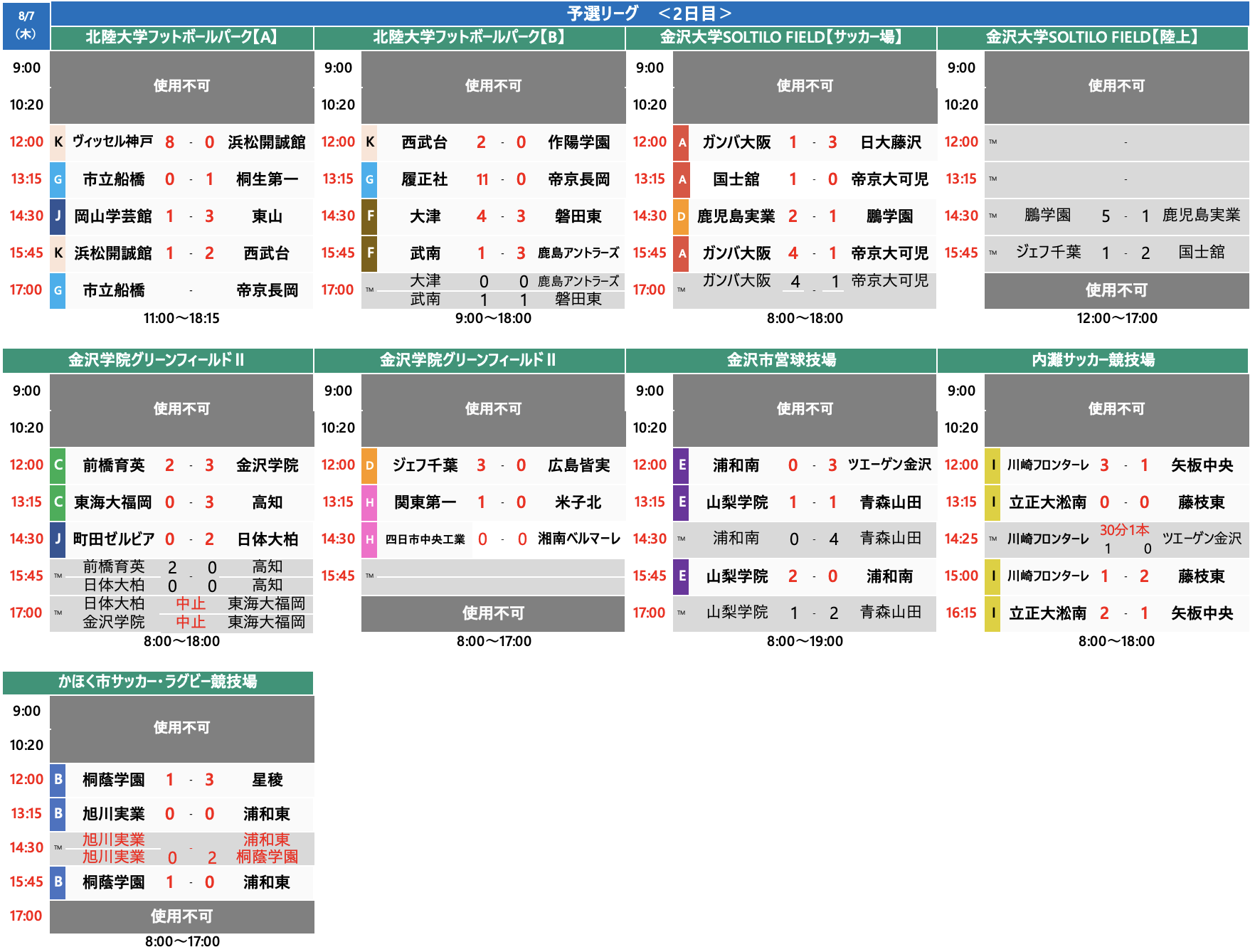The width and height of the screenshot is (1255, 952).
Task: Click 藤枝東 in the 15:00 row
Action: [x=1202, y=576]
